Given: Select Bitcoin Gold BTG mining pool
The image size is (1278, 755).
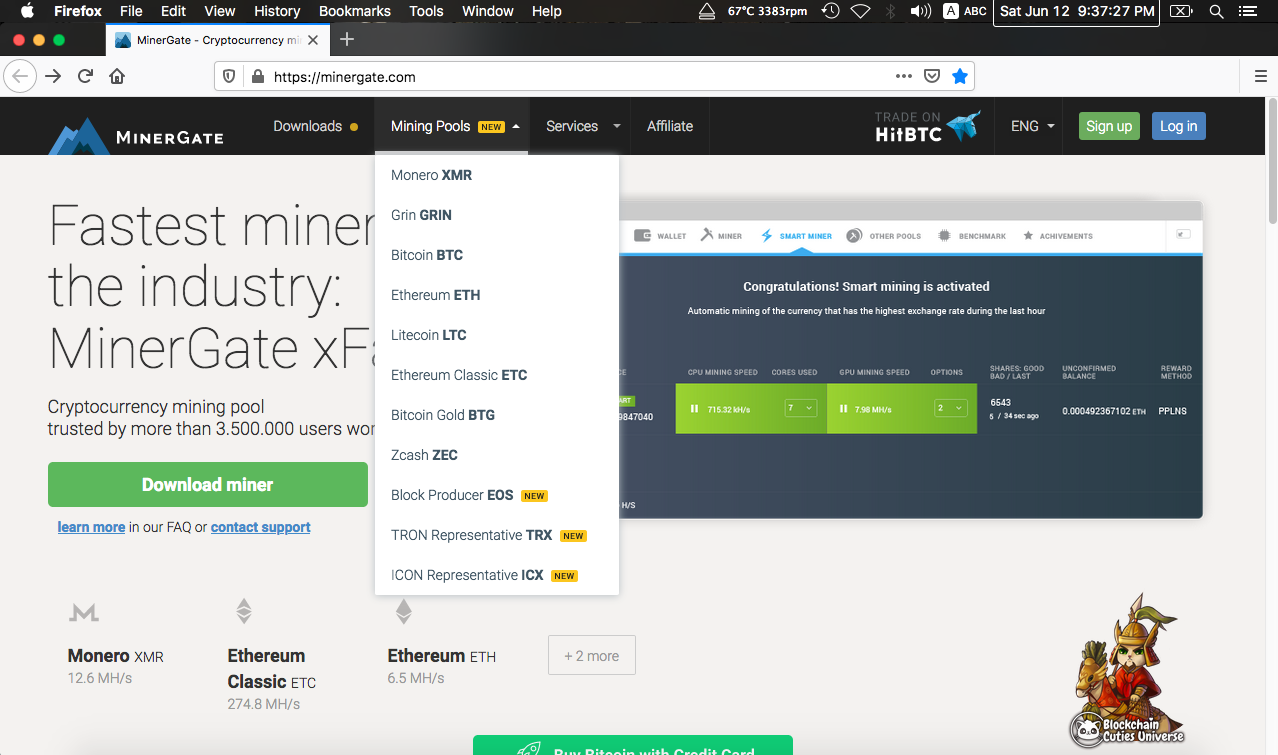Looking at the screenshot, I should [497, 415].
